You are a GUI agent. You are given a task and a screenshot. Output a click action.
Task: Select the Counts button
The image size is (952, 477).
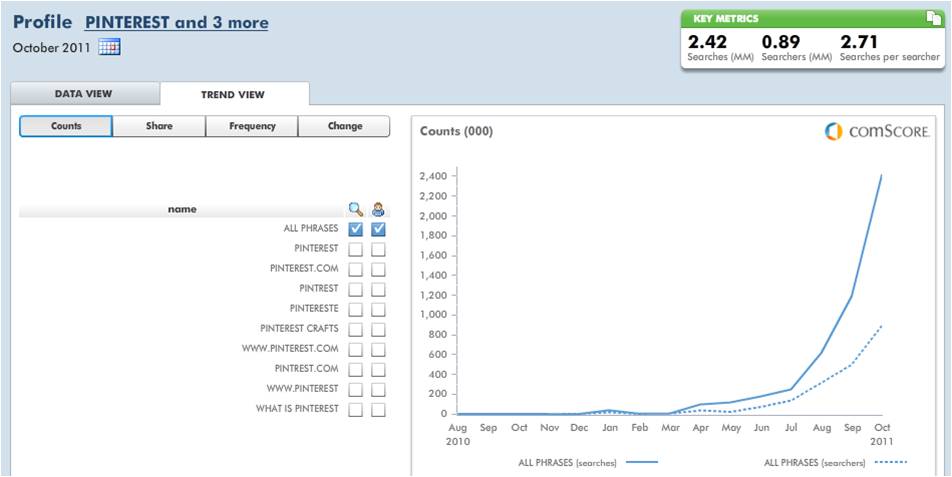(x=66, y=126)
